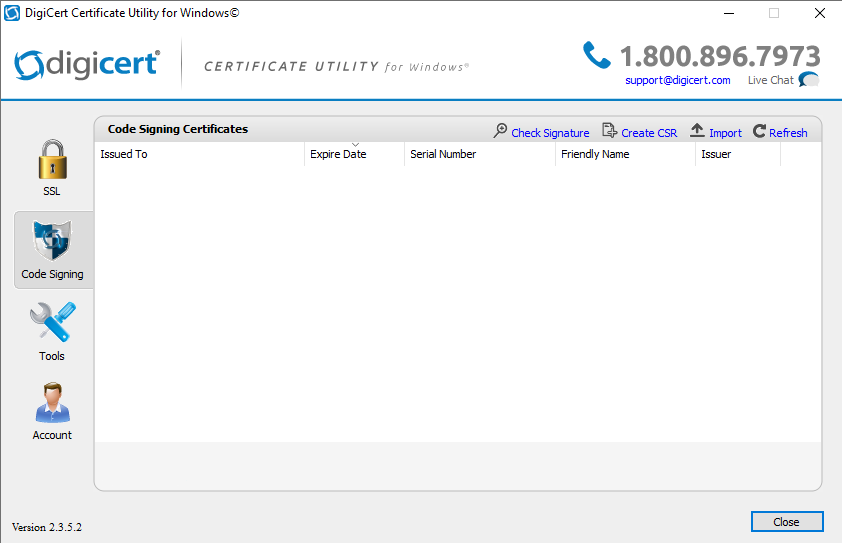Click the Code Signing Certificates heading

(178, 129)
